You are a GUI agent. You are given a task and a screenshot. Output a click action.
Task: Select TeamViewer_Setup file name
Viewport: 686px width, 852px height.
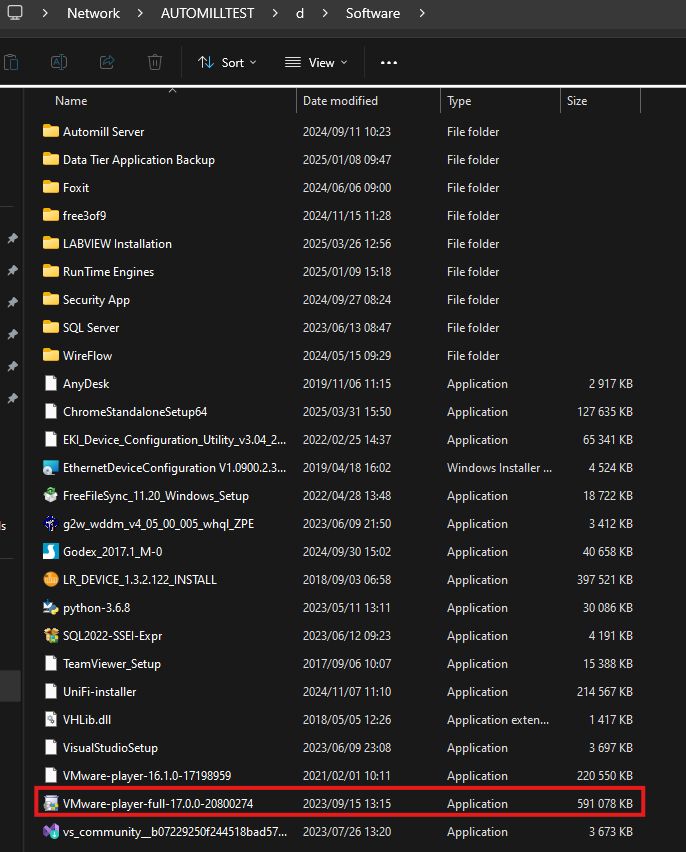[x=112, y=664]
